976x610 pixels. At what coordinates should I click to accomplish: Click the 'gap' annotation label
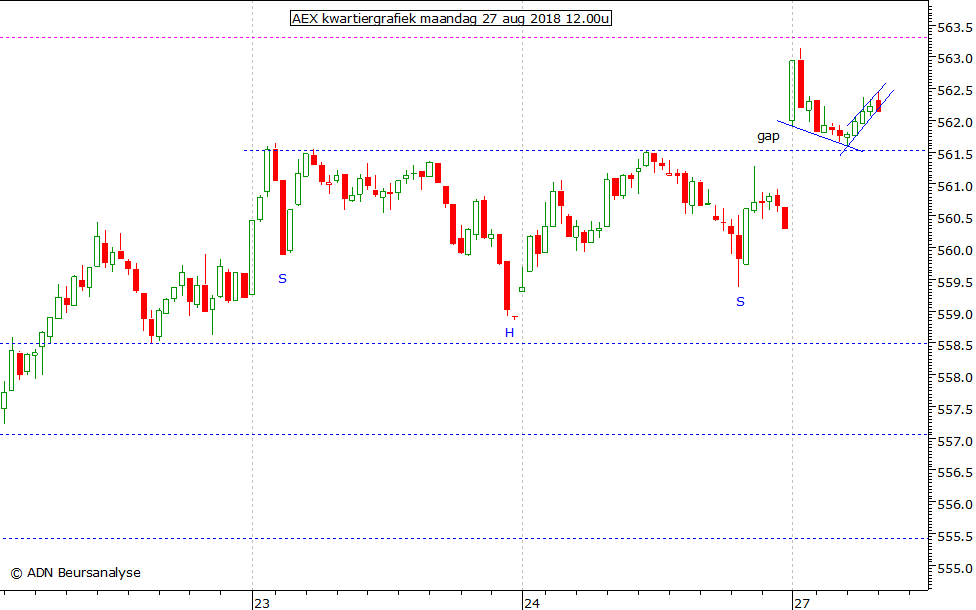(768, 136)
